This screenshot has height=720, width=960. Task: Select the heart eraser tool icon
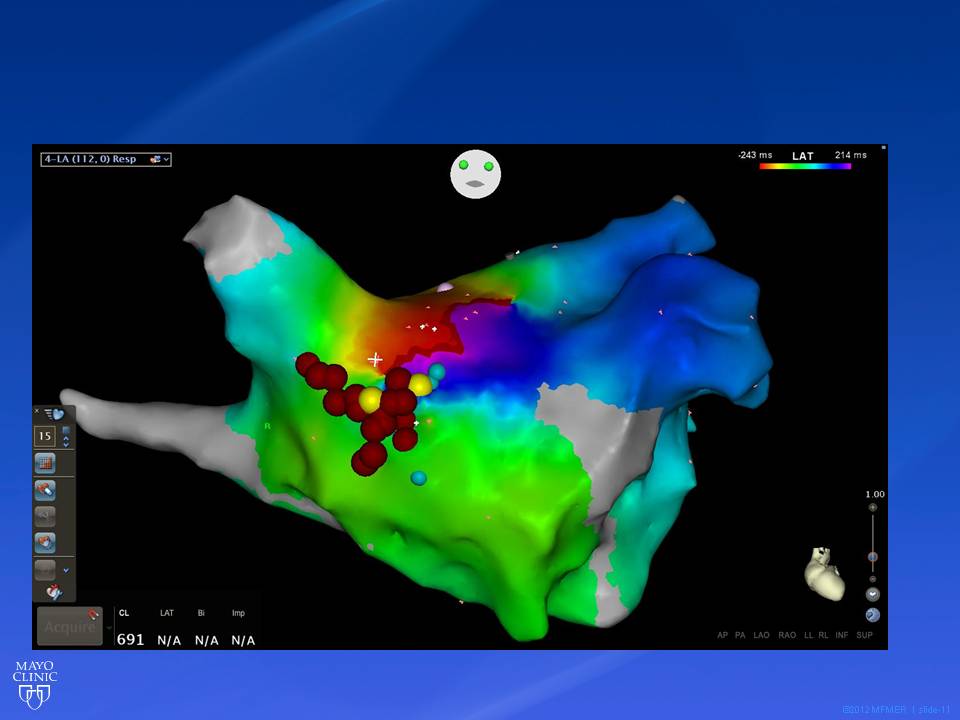tap(45, 490)
